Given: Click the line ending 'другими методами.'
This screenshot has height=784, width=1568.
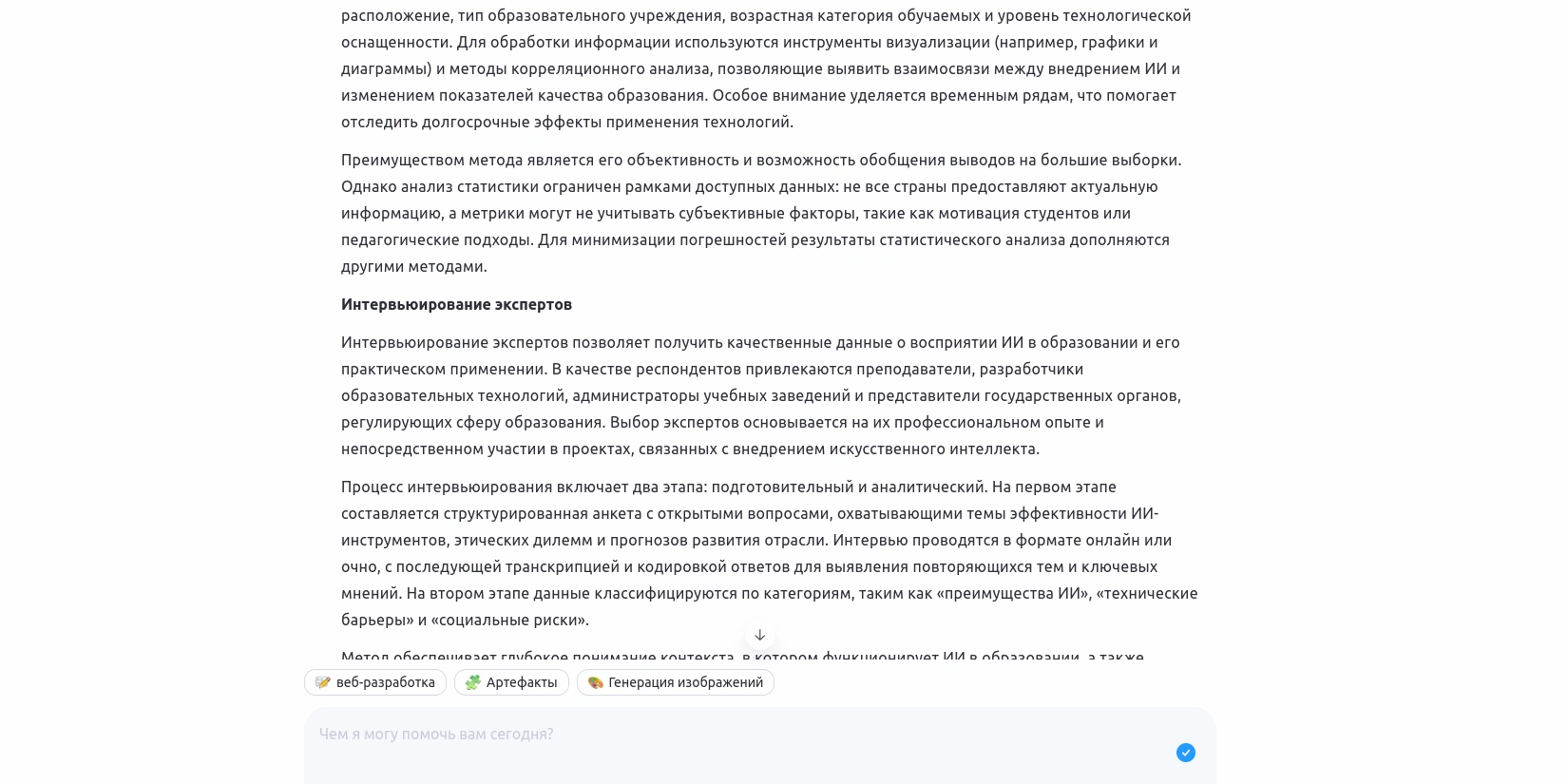Looking at the screenshot, I should click(x=414, y=266).
